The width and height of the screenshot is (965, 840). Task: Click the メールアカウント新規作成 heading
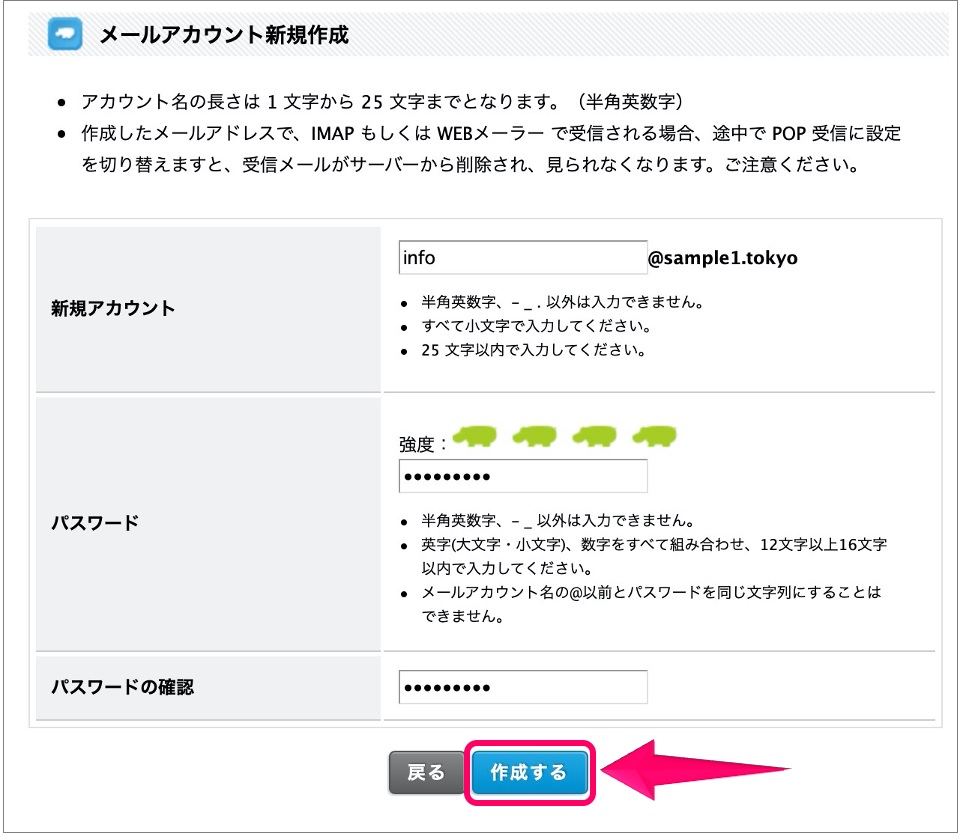click(x=224, y=34)
